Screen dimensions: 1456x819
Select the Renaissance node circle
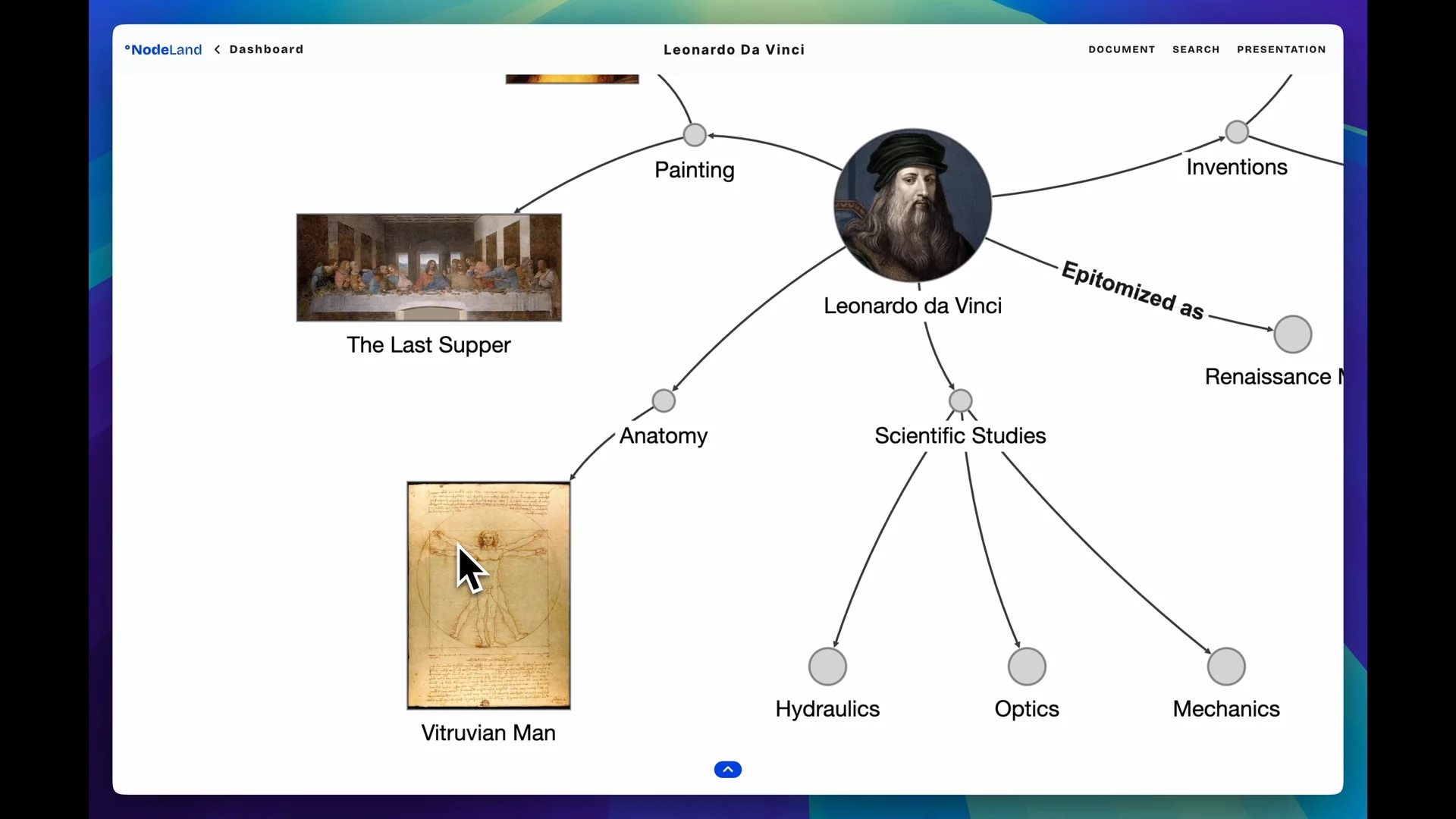[1293, 334]
